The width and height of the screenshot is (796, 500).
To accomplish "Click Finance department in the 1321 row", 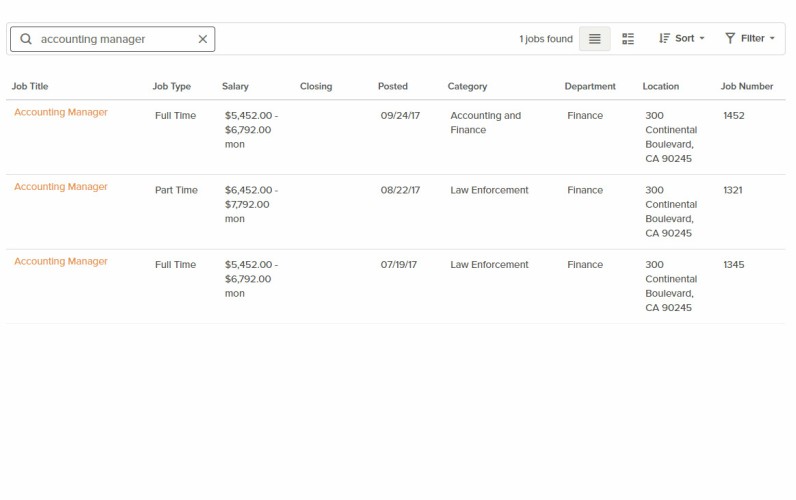I will tap(585, 190).
